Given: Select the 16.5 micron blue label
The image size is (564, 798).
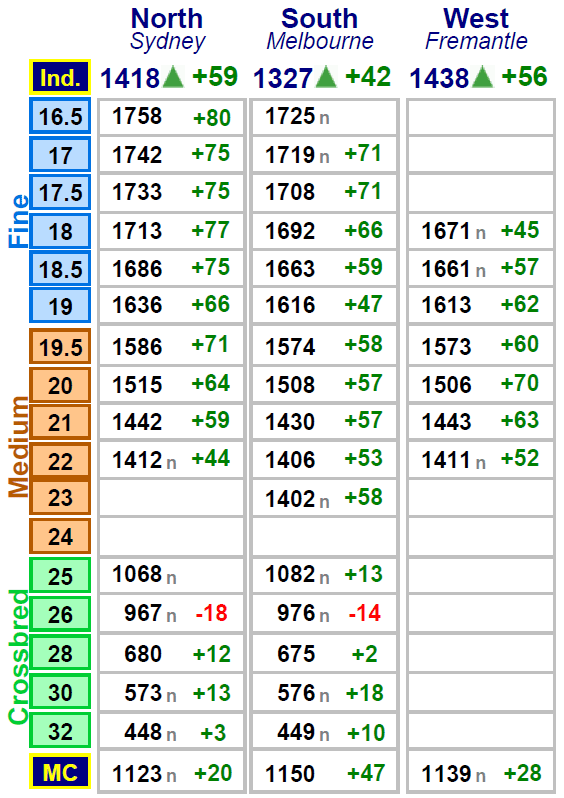Looking at the screenshot, I should (60, 117).
